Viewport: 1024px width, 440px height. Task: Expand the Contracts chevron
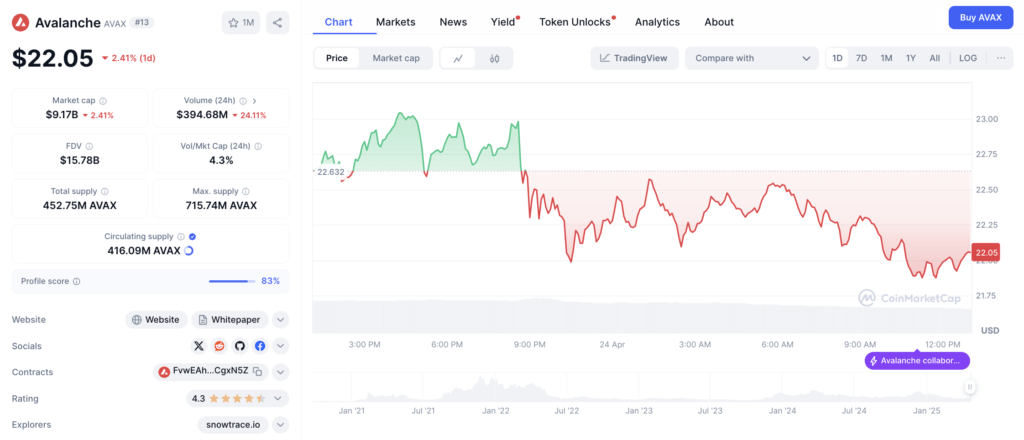(x=280, y=372)
